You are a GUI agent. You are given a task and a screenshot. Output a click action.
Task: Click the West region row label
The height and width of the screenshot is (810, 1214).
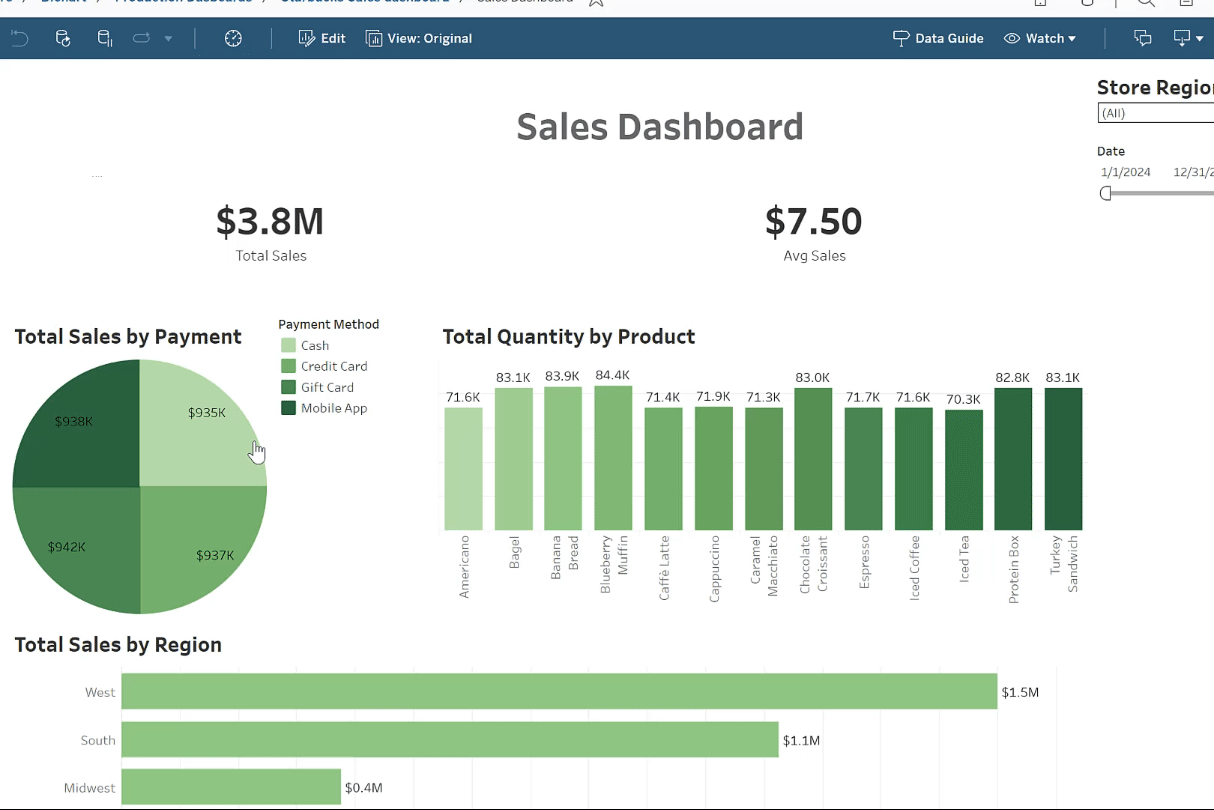100,692
